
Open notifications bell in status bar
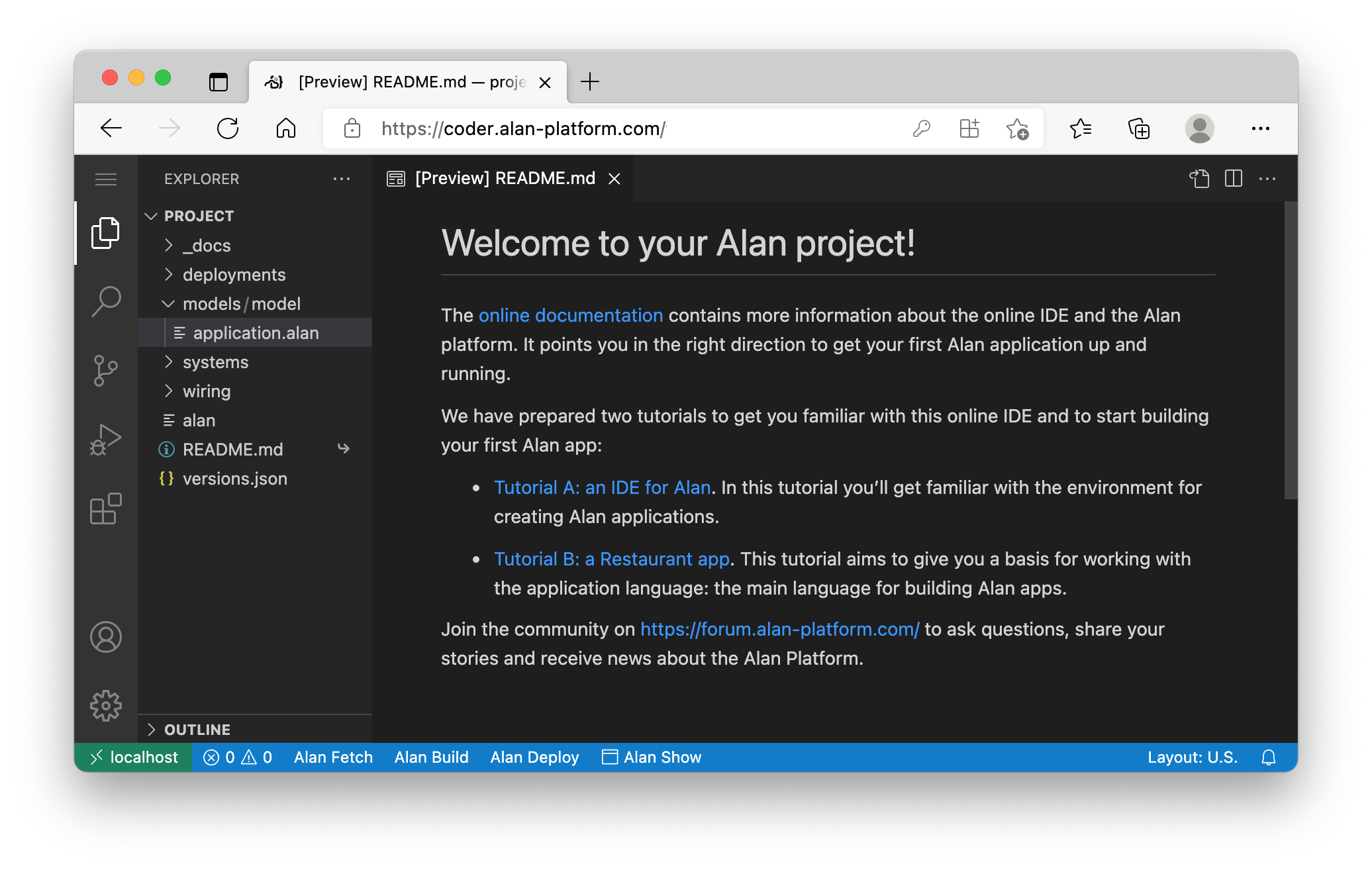click(x=1268, y=757)
